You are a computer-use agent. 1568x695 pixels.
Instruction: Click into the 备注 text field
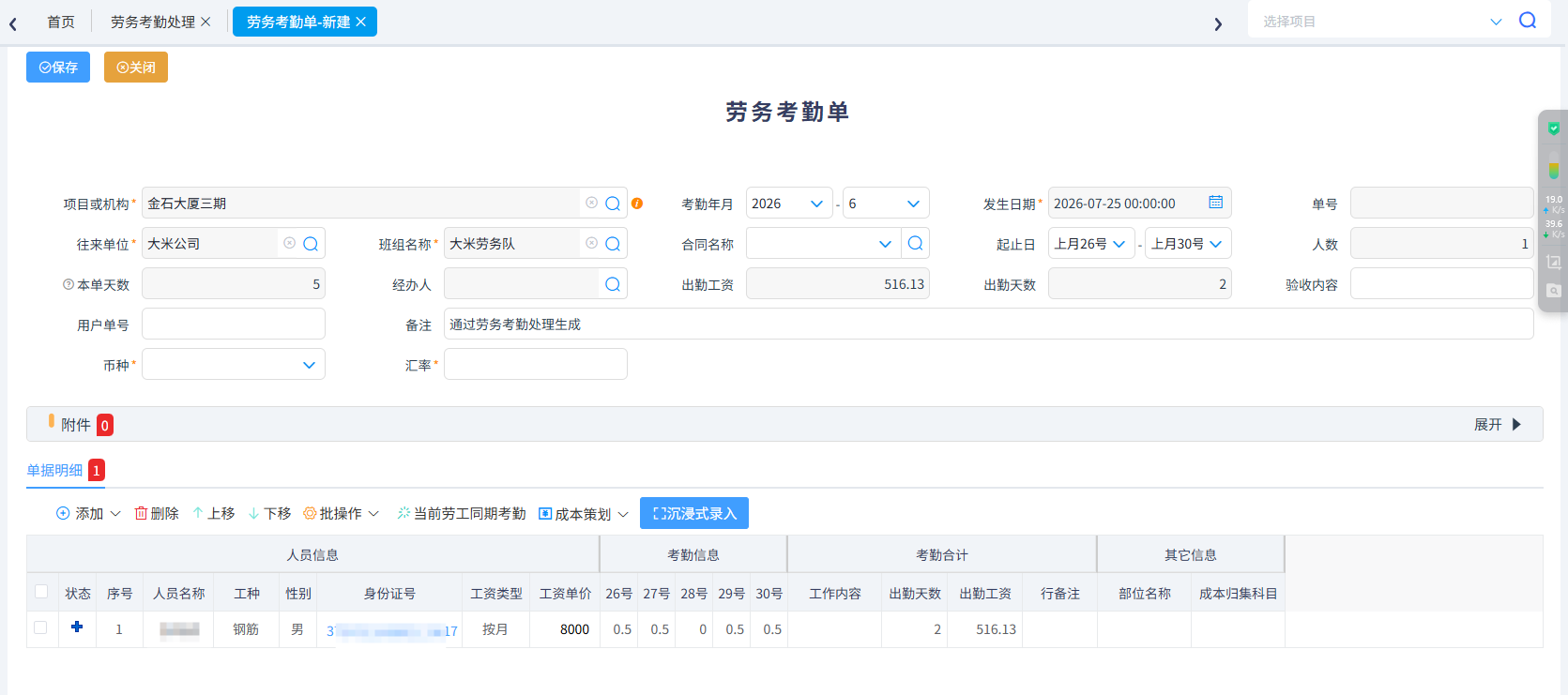pos(989,325)
